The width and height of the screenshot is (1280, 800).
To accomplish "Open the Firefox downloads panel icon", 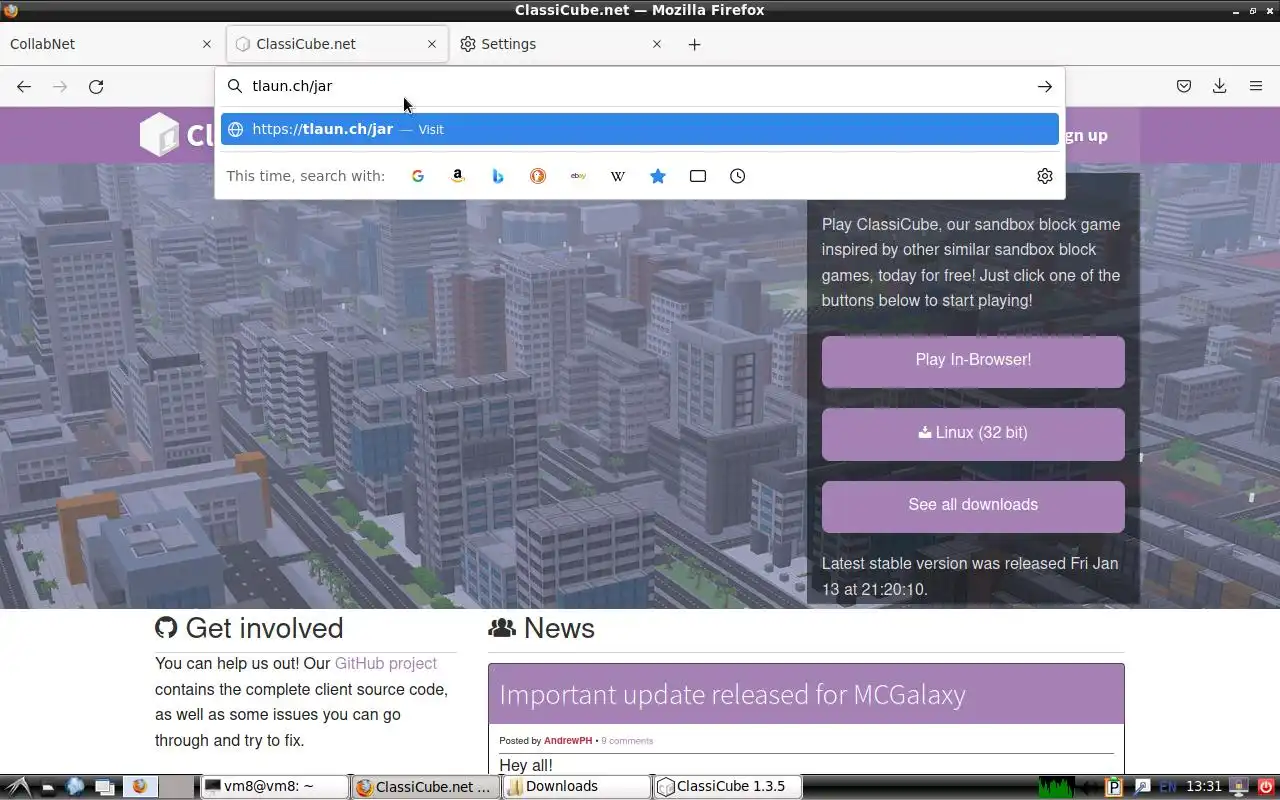I will pos(1220,87).
